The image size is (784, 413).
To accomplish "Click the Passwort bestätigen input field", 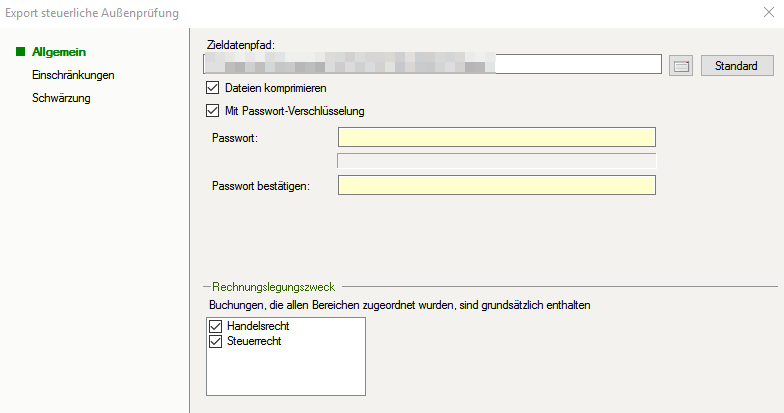I will [x=496, y=185].
